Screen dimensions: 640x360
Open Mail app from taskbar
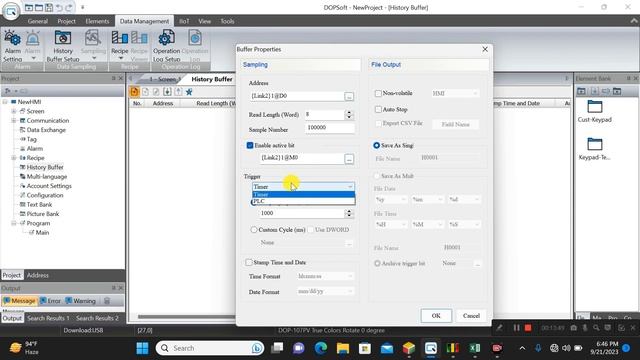click(x=387, y=348)
